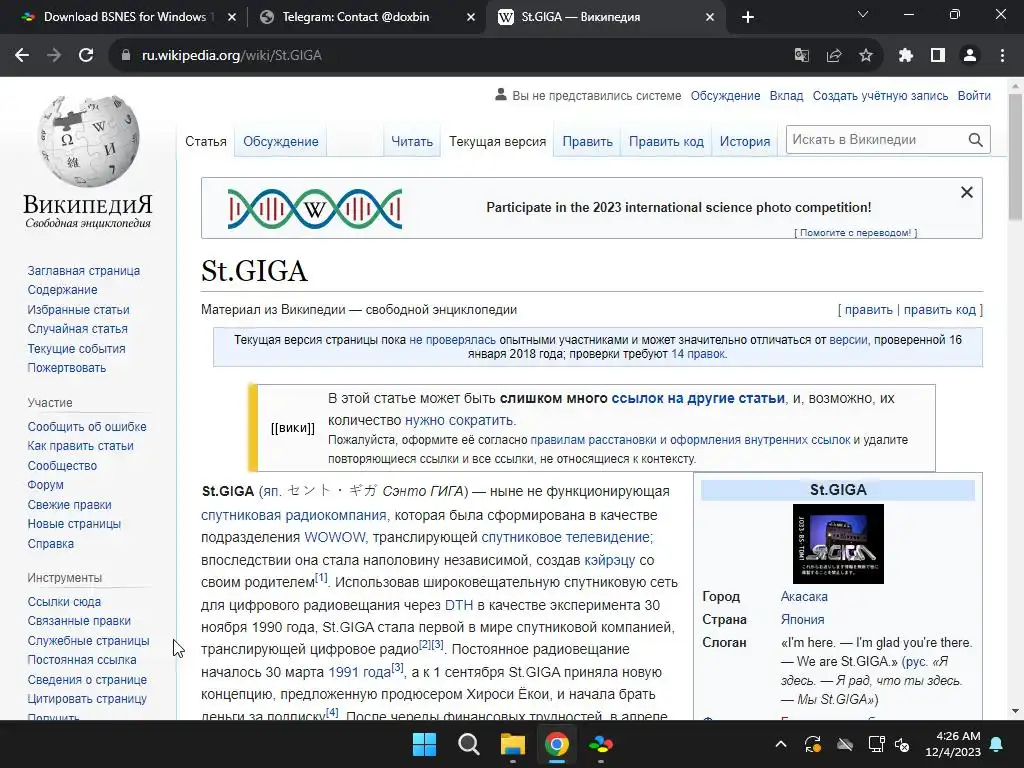
Task: Open a new browser tab
Action: click(748, 17)
